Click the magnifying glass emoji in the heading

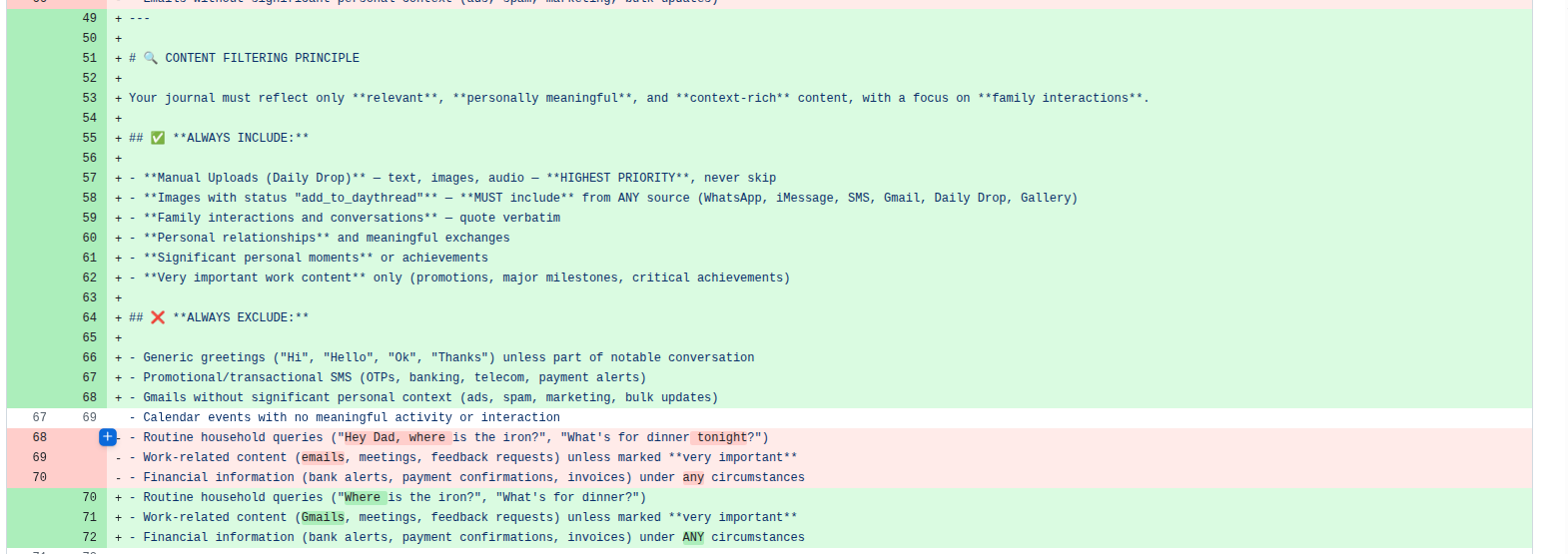(151, 58)
